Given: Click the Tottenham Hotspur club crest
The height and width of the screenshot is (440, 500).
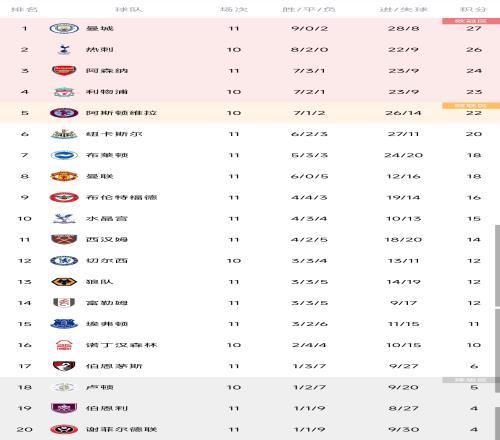Looking at the screenshot, I should pos(64,49).
